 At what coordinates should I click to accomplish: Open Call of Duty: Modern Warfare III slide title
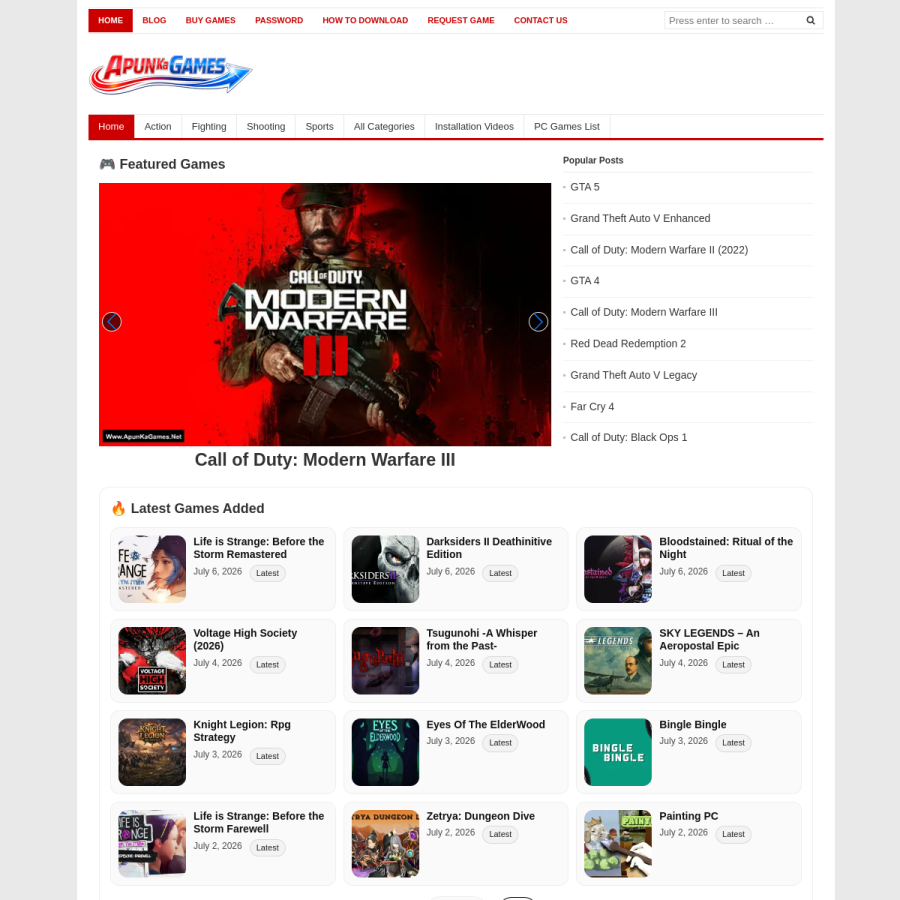point(325,460)
